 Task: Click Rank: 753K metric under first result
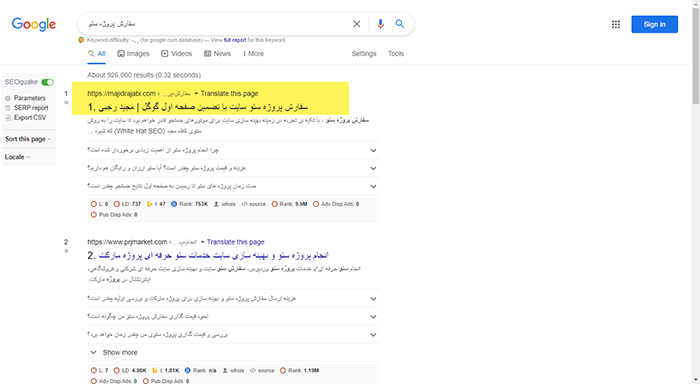tap(190, 204)
